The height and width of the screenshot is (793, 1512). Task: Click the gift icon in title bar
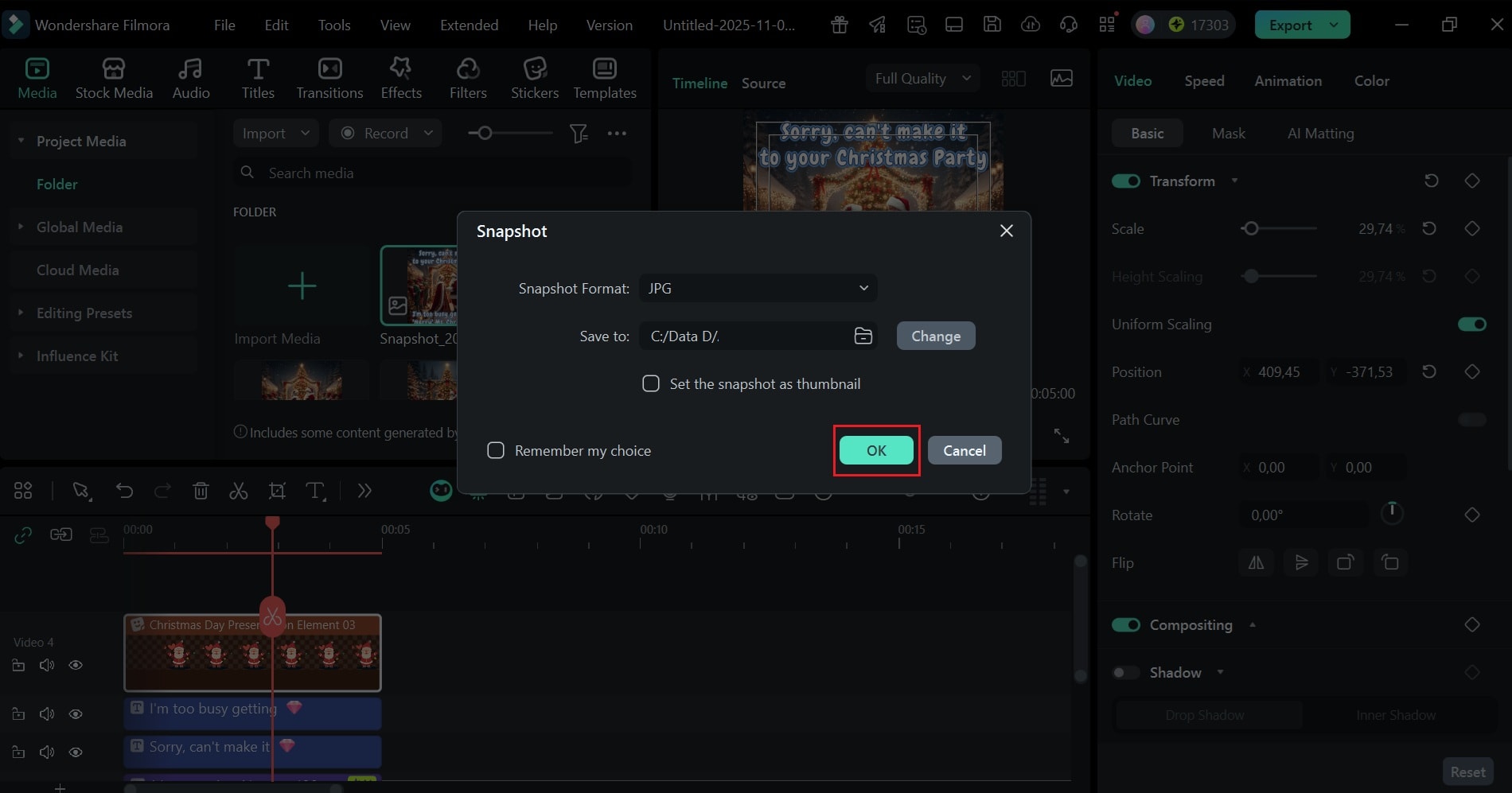tap(840, 25)
